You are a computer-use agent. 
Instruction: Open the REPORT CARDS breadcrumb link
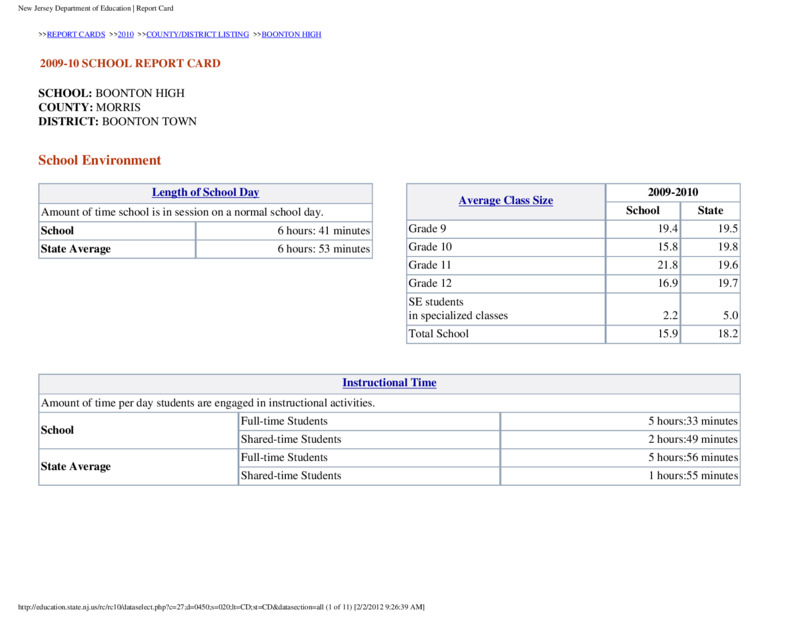(76, 34)
